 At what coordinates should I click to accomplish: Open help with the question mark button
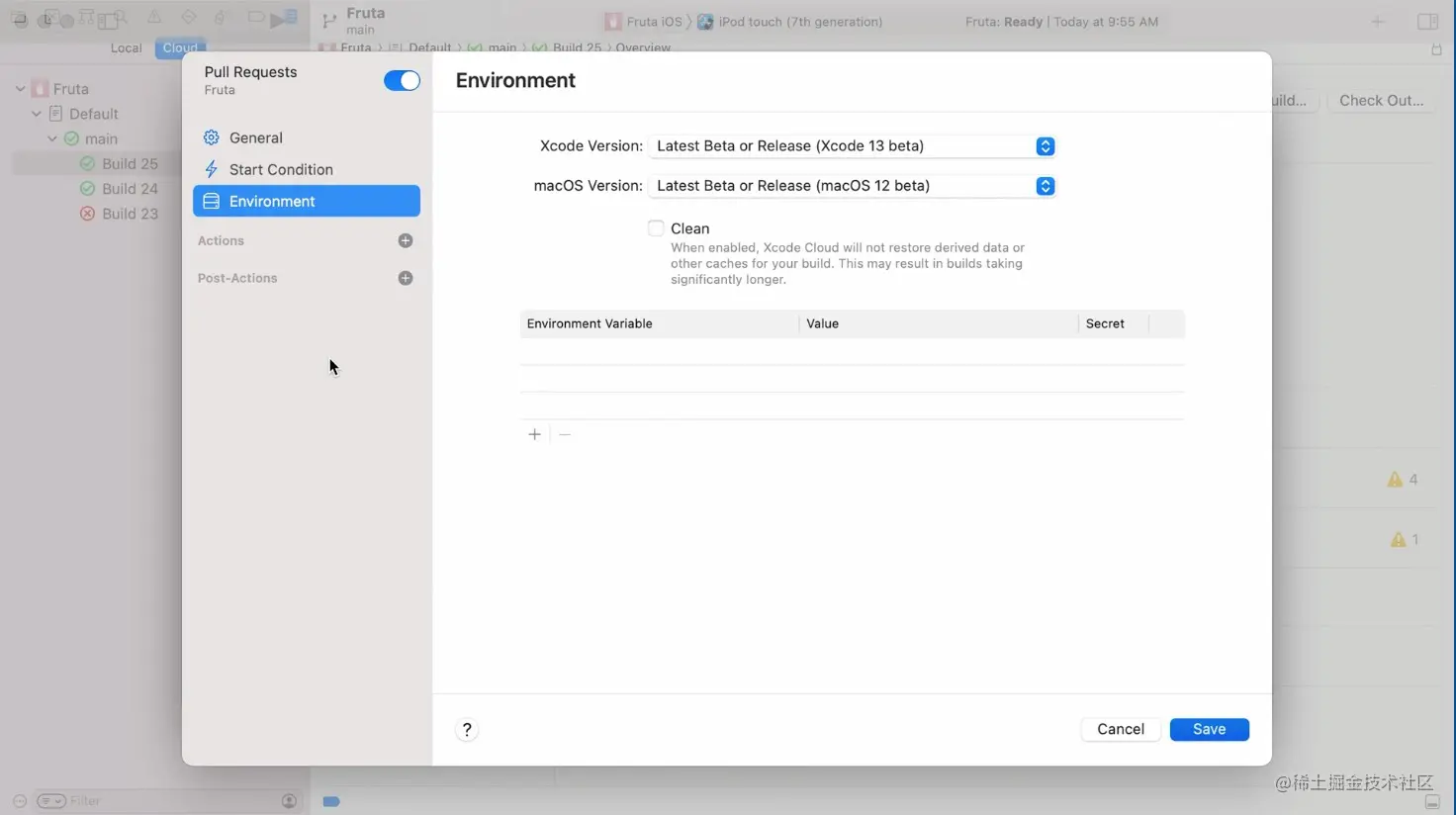(467, 730)
